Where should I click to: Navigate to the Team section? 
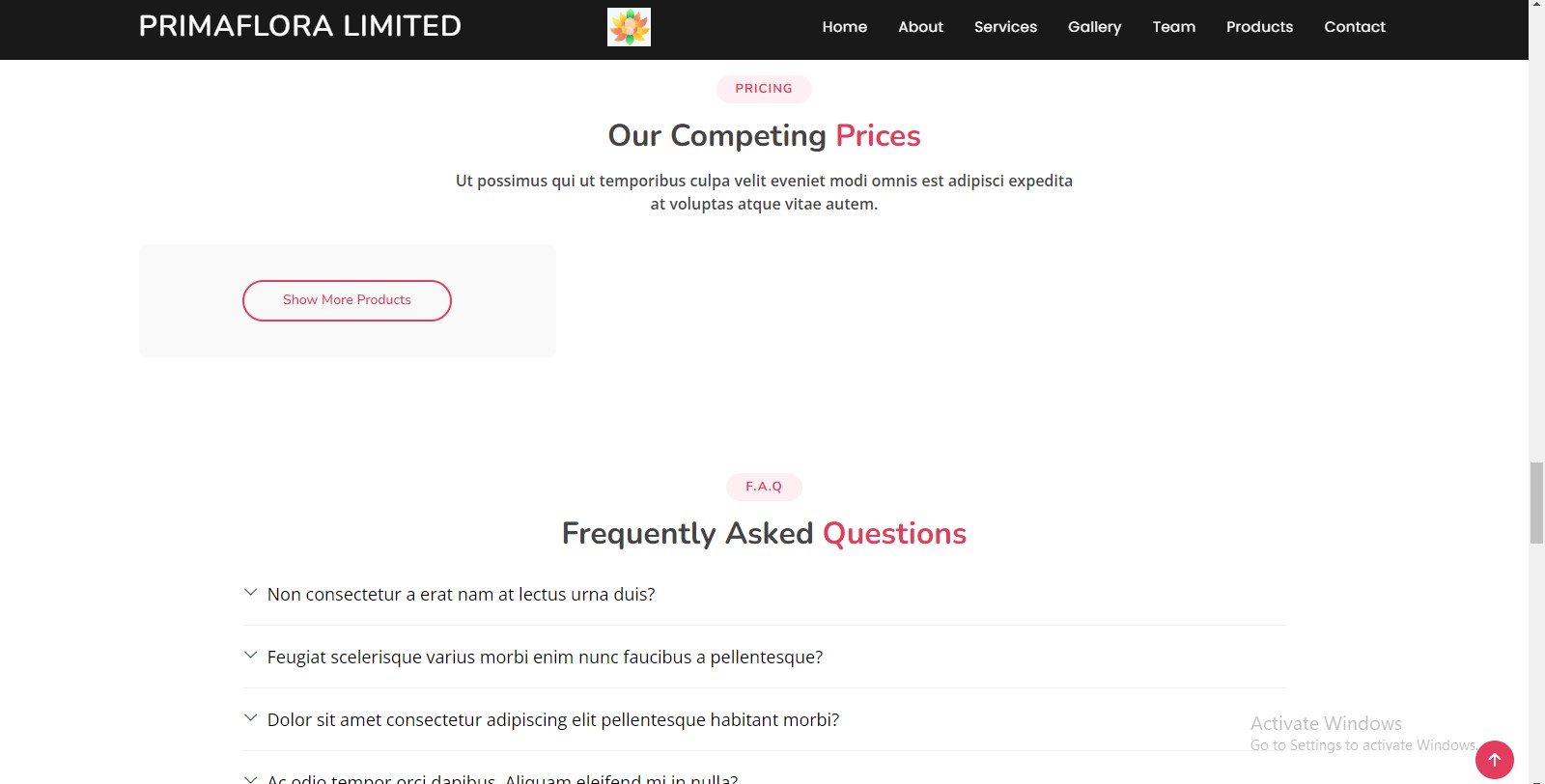point(1173,26)
